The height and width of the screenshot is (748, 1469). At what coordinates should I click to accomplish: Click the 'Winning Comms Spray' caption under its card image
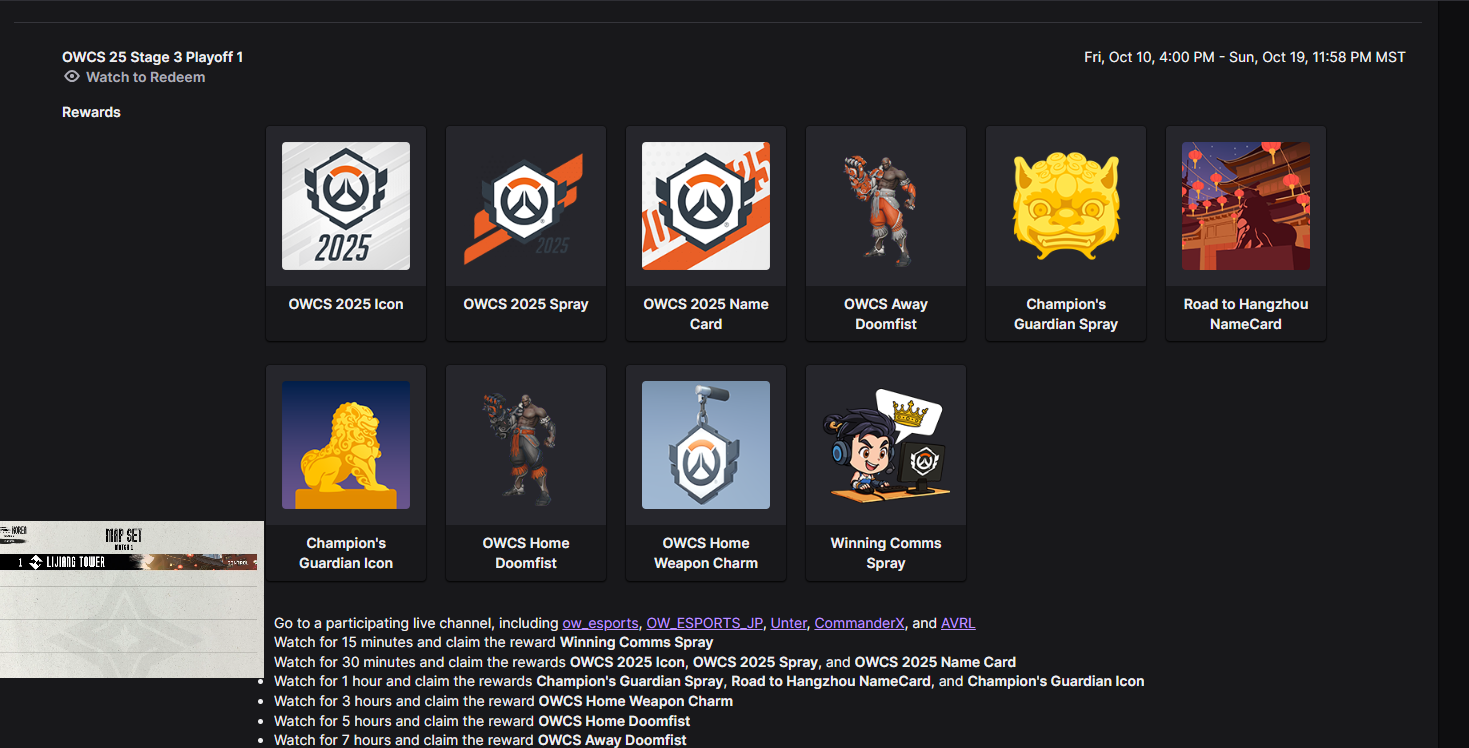click(886, 553)
